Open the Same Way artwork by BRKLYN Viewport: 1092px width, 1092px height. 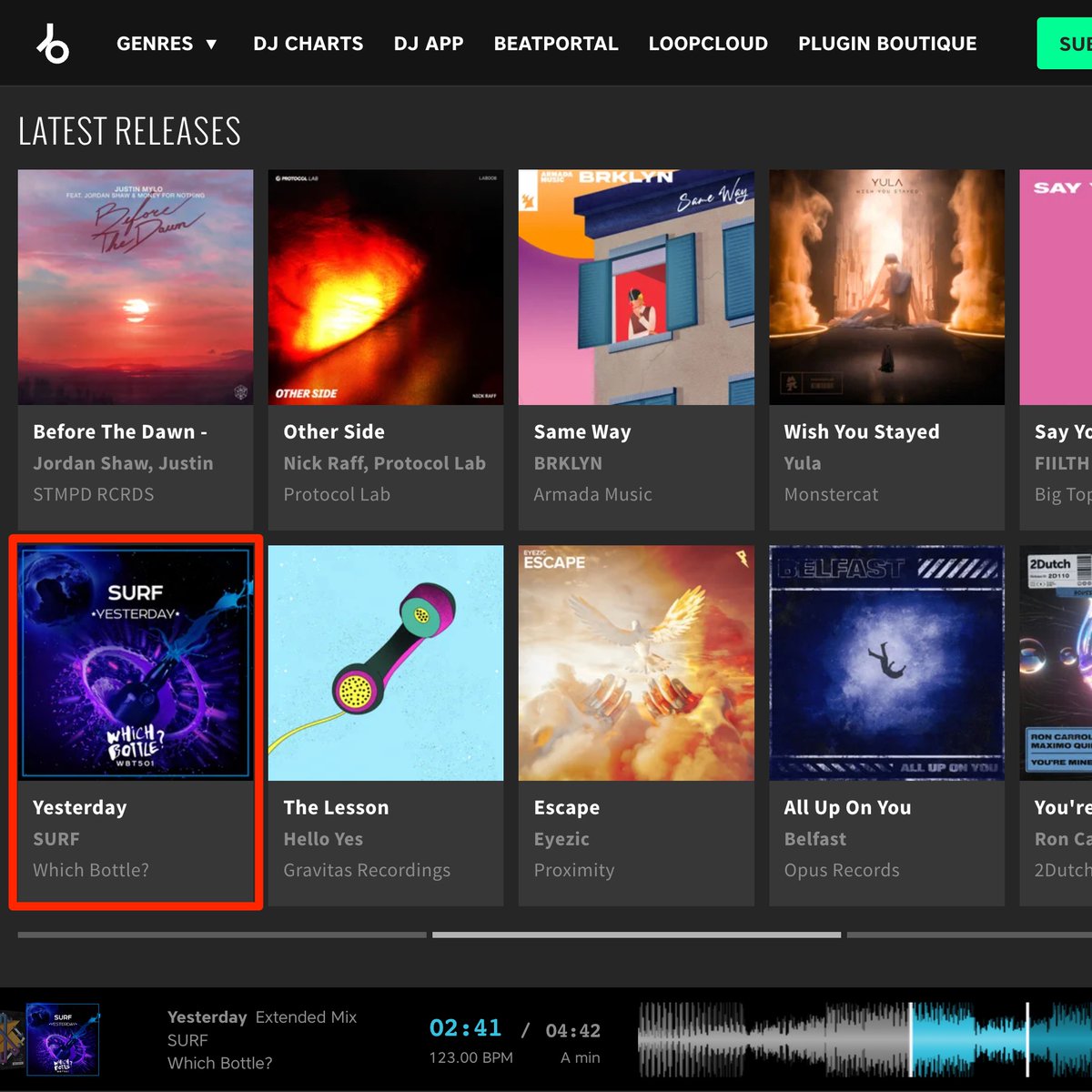click(x=635, y=287)
